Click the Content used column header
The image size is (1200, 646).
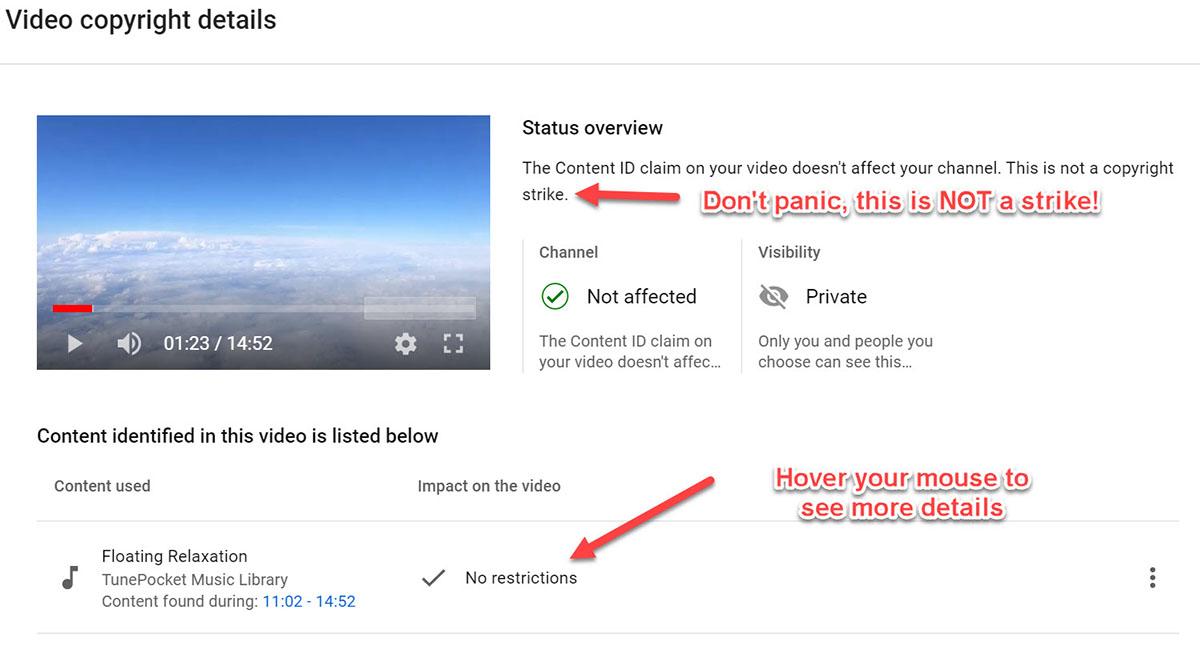(102, 486)
